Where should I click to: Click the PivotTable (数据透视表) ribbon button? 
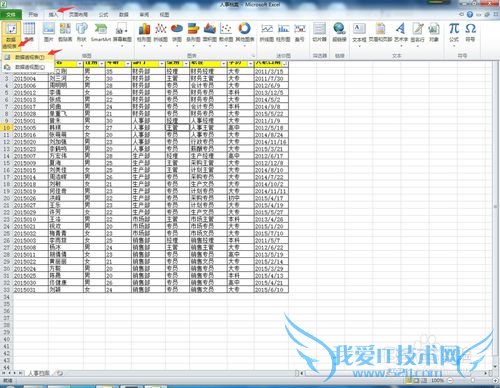11,35
